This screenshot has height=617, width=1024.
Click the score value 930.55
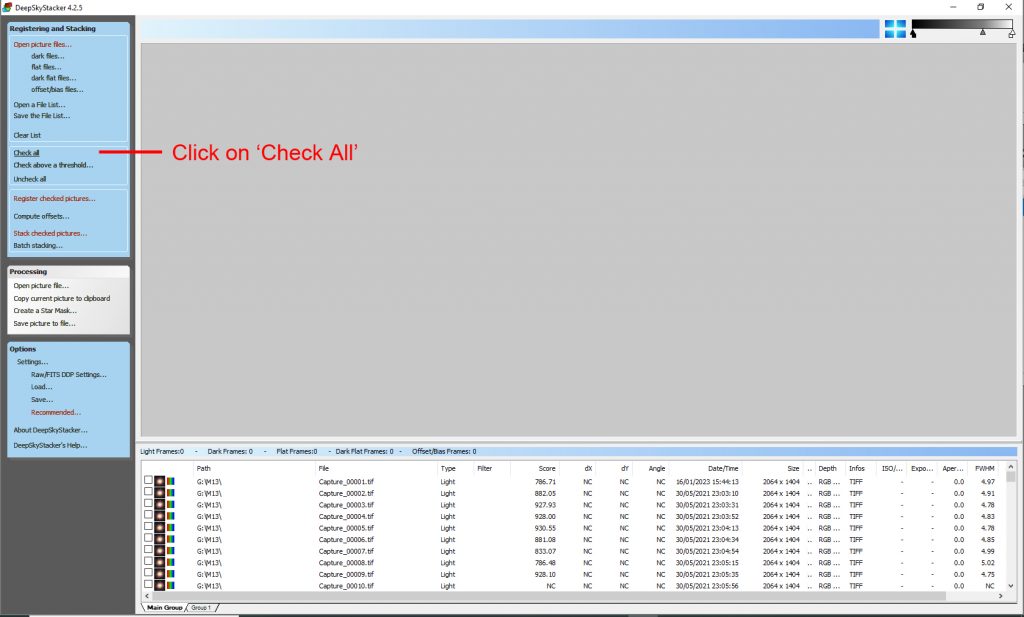pos(545,528)
